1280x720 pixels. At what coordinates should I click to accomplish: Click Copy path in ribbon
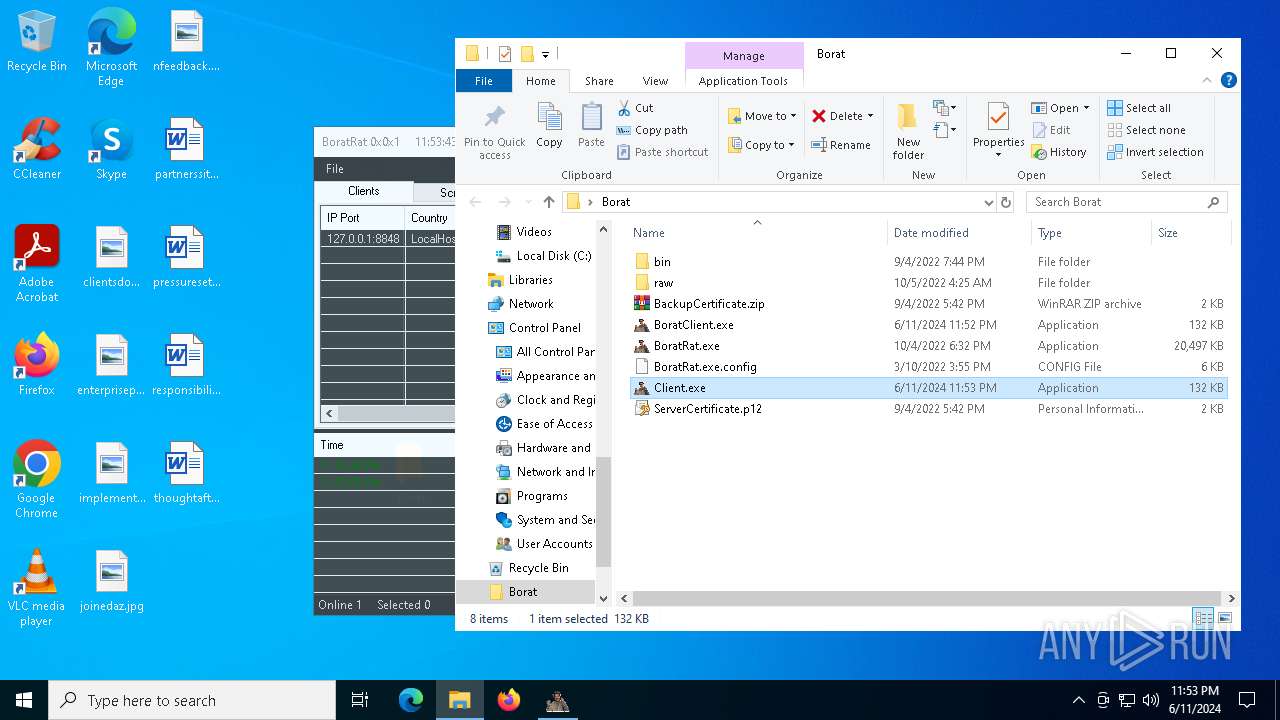652,130
